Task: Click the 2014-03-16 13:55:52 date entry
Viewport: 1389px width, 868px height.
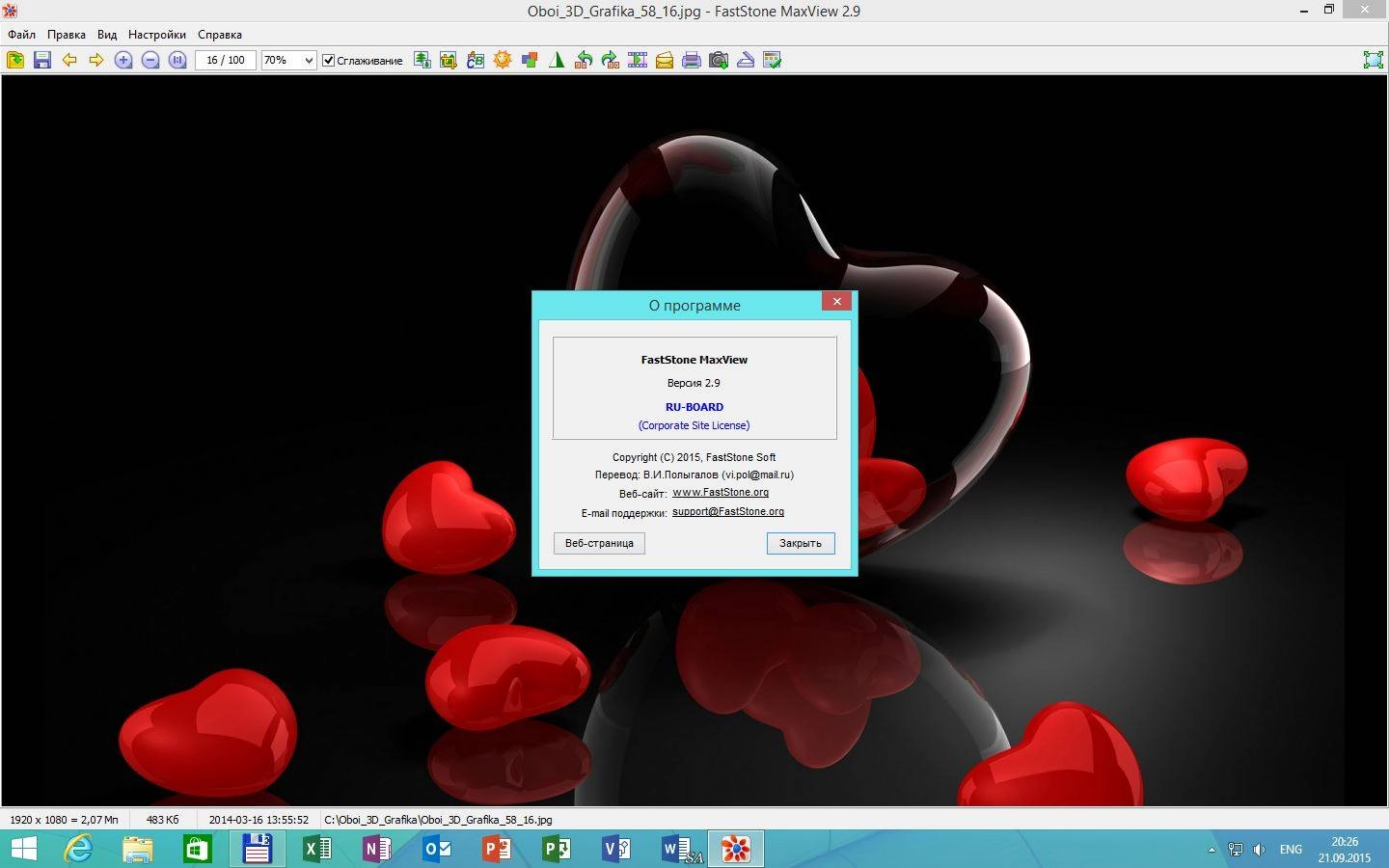Action: pos(259,820)
